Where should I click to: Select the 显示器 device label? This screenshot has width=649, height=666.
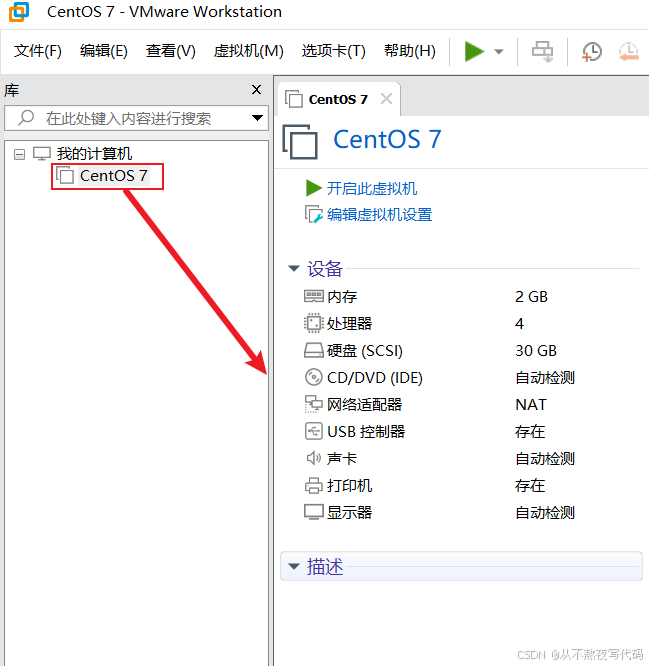coord(350,513)
